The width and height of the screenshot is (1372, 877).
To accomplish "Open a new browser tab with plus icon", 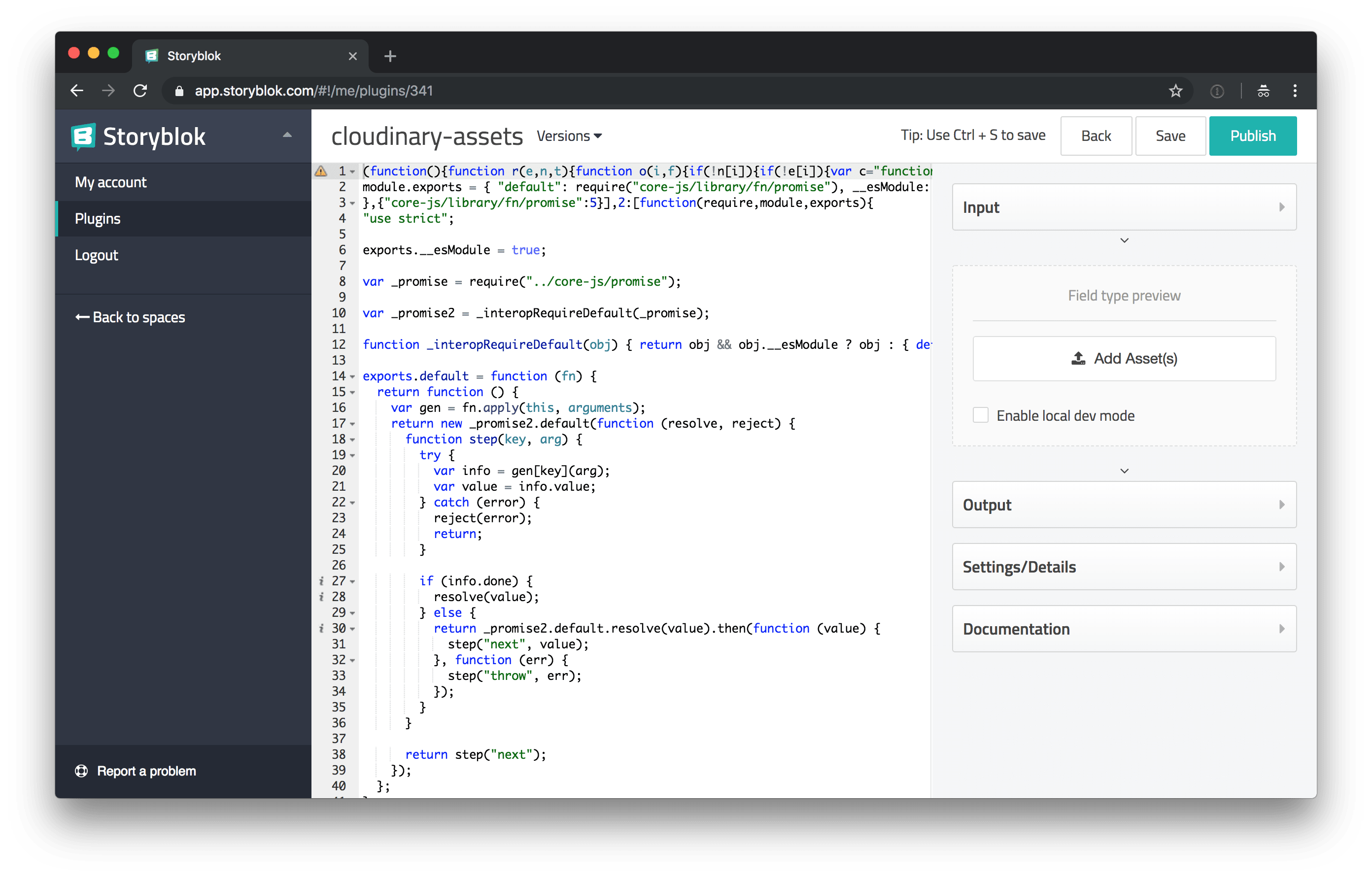I will pyautogui.click(x=390, y=56).
